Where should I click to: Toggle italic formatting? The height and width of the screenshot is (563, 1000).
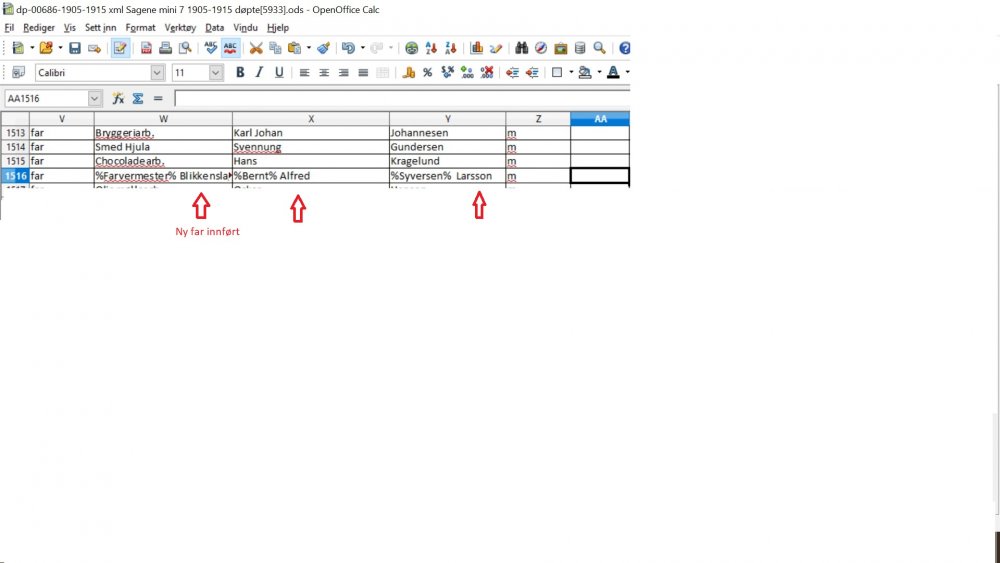259,73
